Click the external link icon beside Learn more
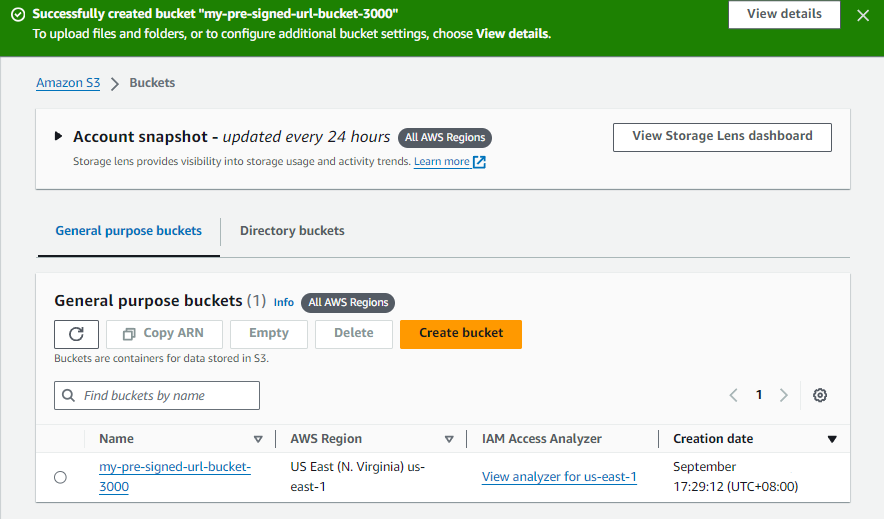 (x=480, y=162)
